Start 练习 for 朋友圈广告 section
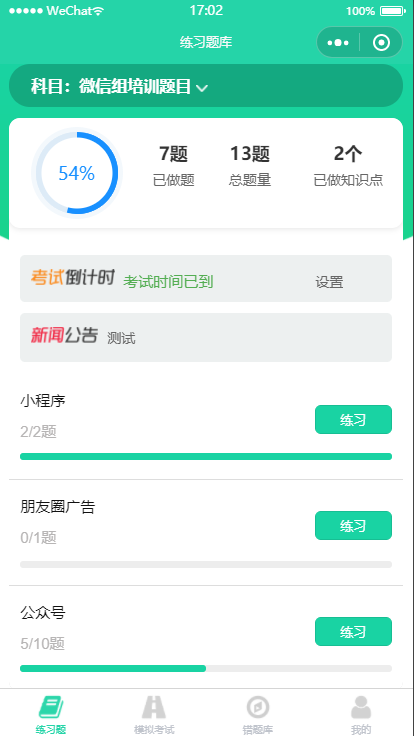Screen dimensions: 414x736 (x=353, y=526)
